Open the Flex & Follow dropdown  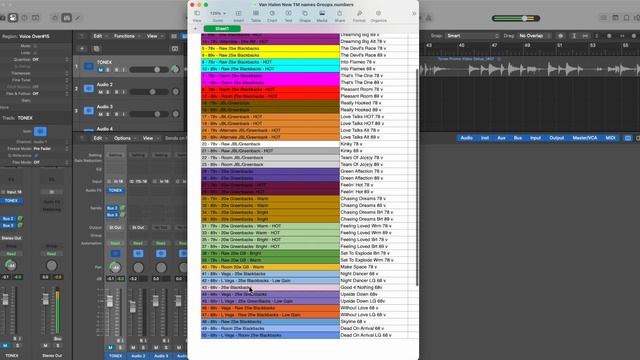coord(50,93)
